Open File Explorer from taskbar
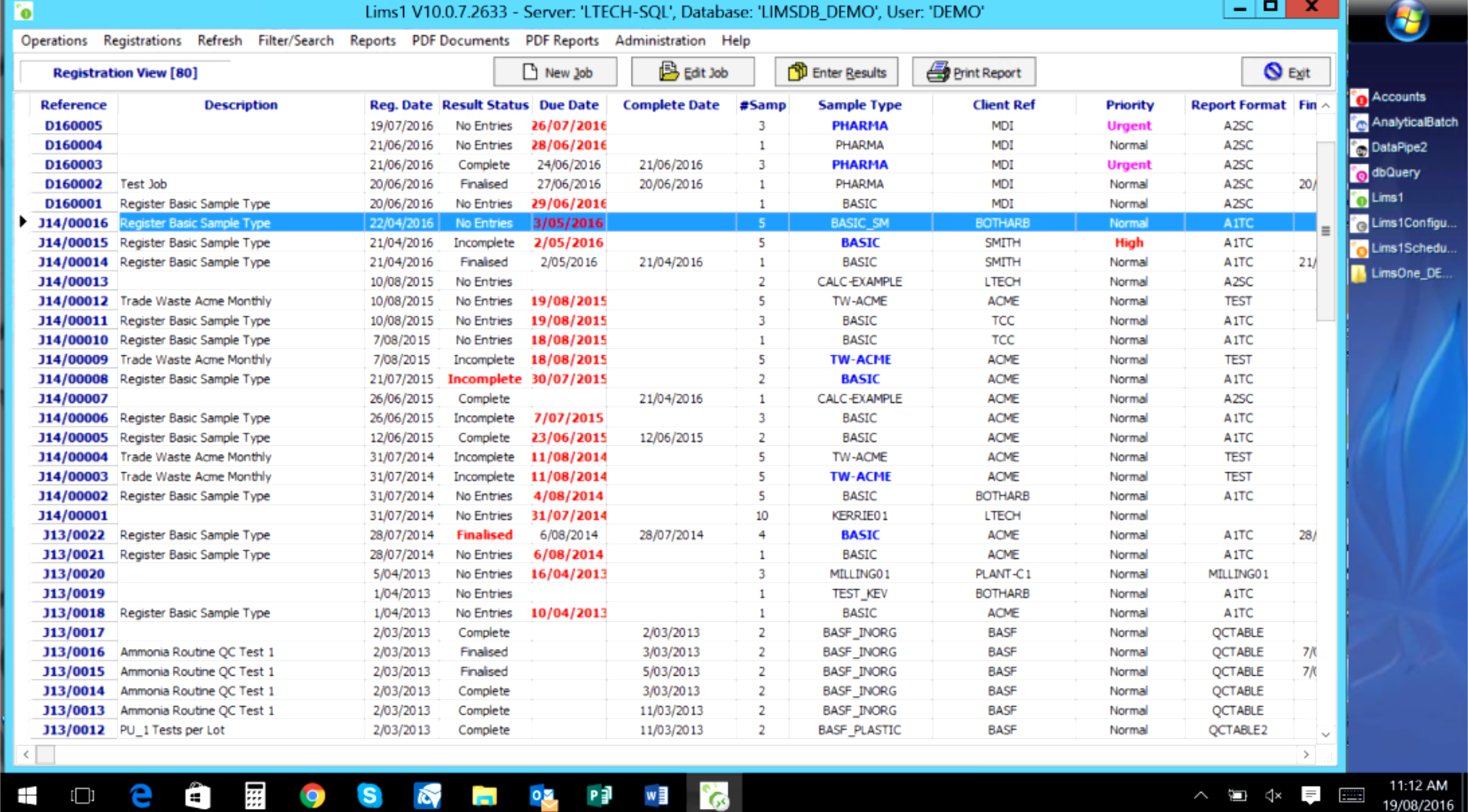1468x812 pixels. tap(485, 795)
